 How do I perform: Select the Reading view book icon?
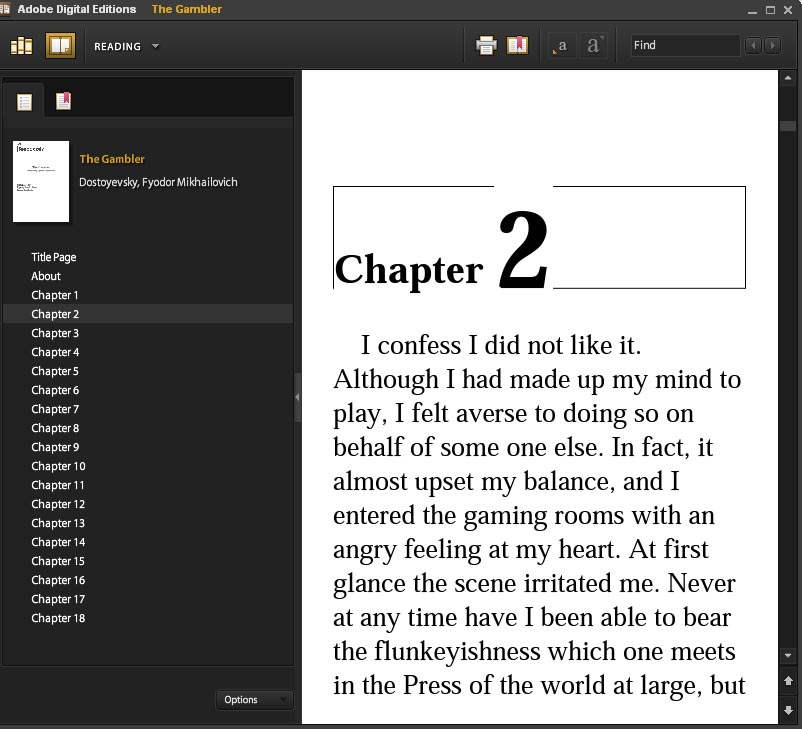click(x=60, y=46)
